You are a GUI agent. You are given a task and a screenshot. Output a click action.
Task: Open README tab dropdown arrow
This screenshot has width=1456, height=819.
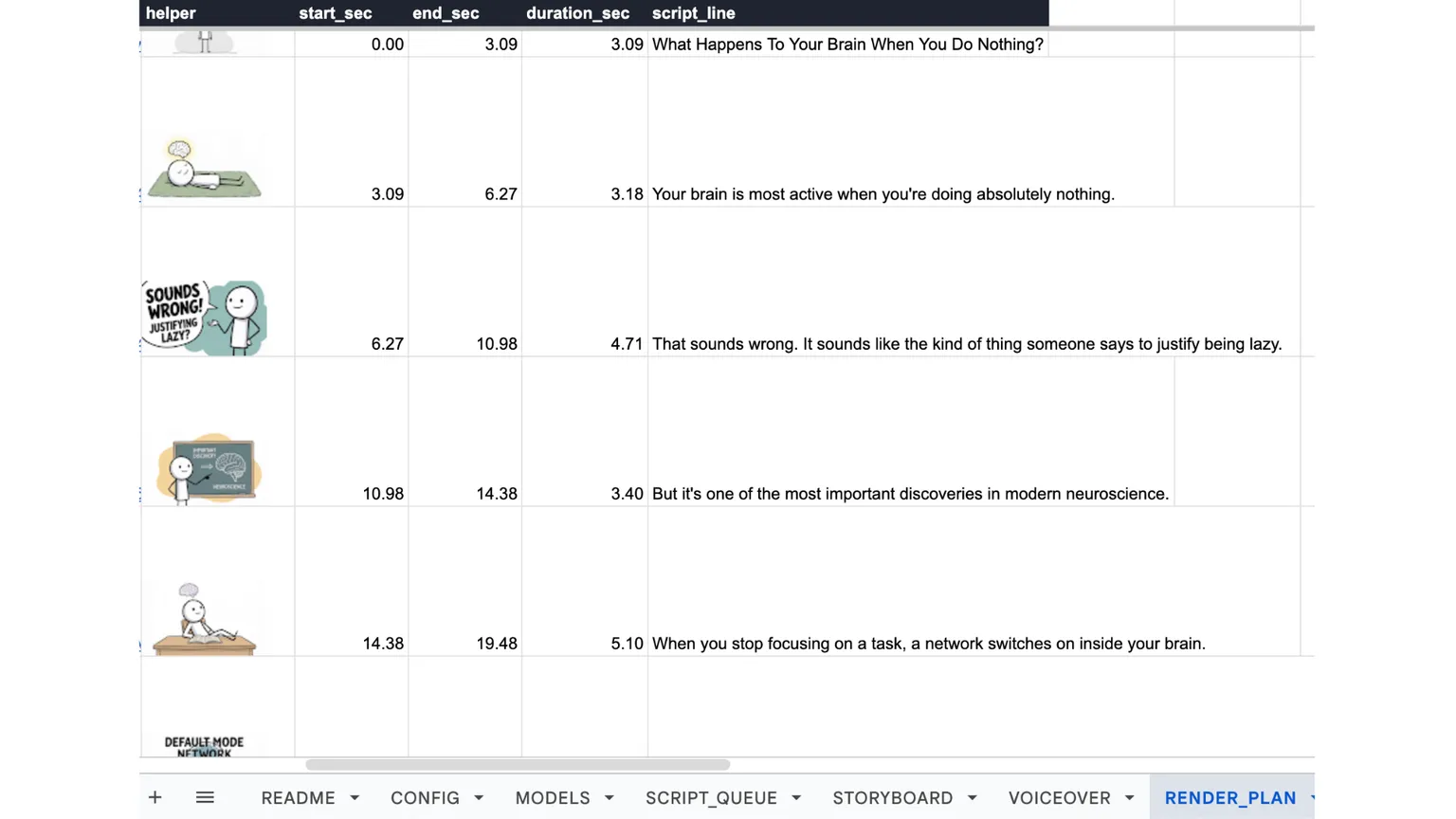click(355, 798)
